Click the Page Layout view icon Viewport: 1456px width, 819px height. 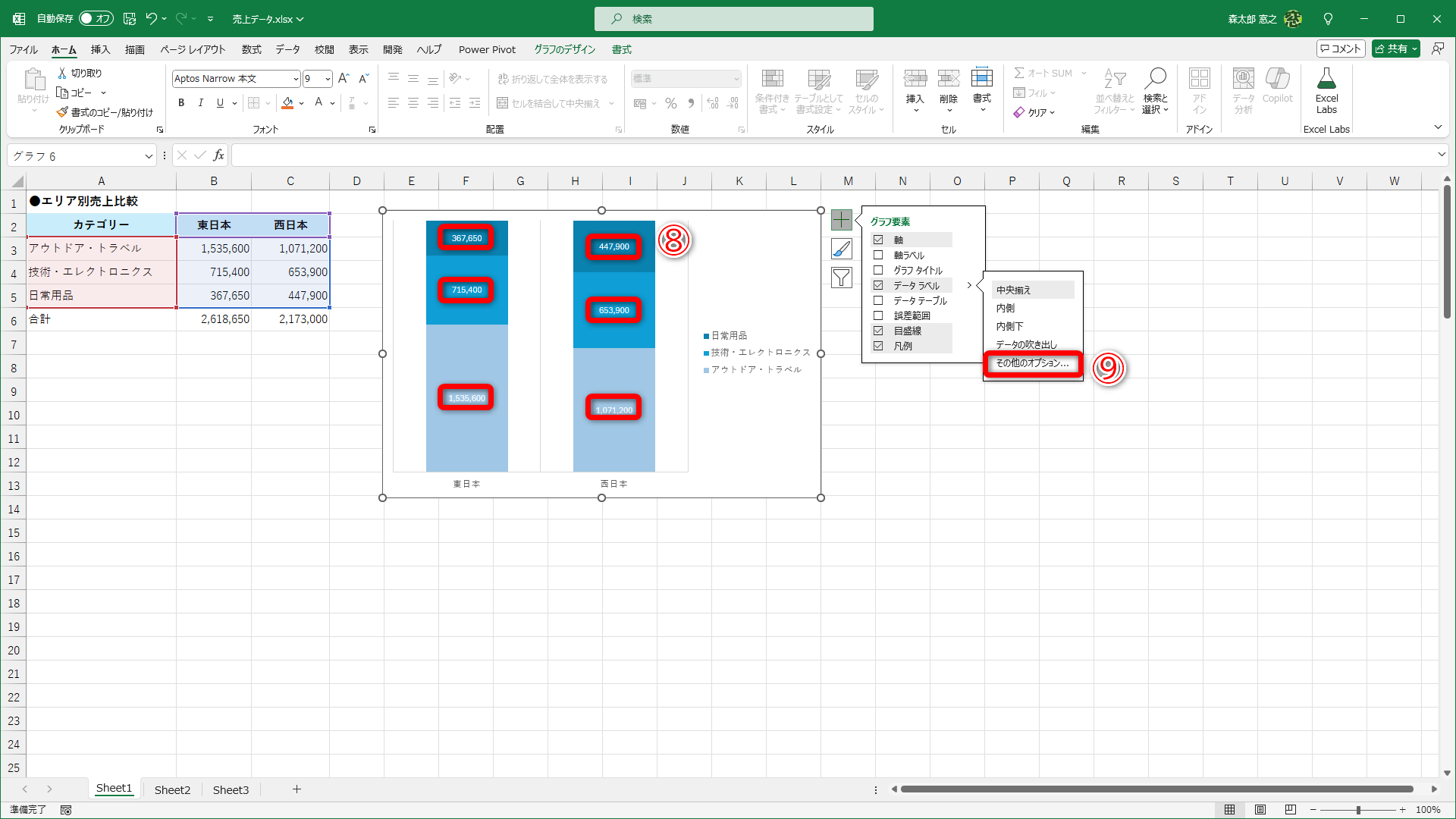(1260, 810)
